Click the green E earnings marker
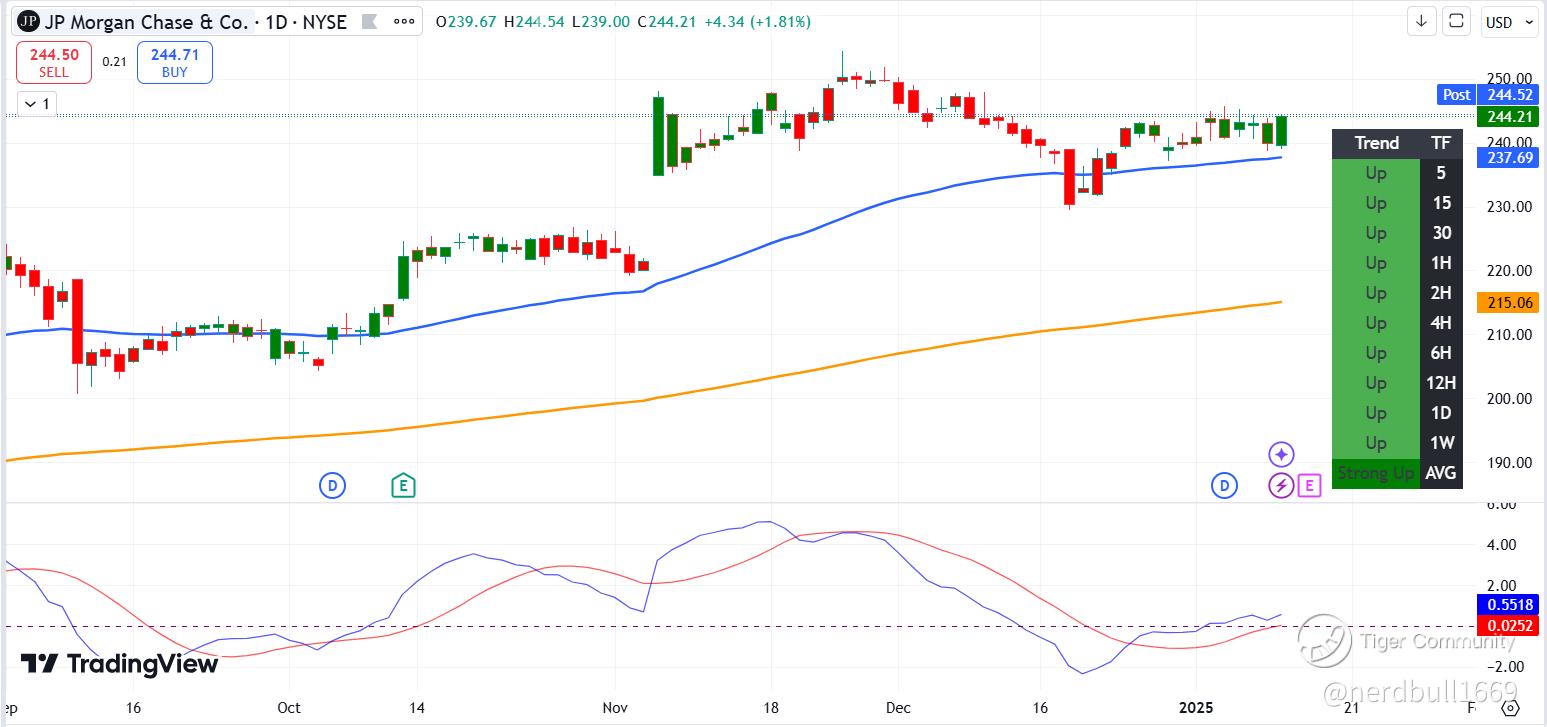The width and height of the screenshot is (1547, 727). [403, 486]
